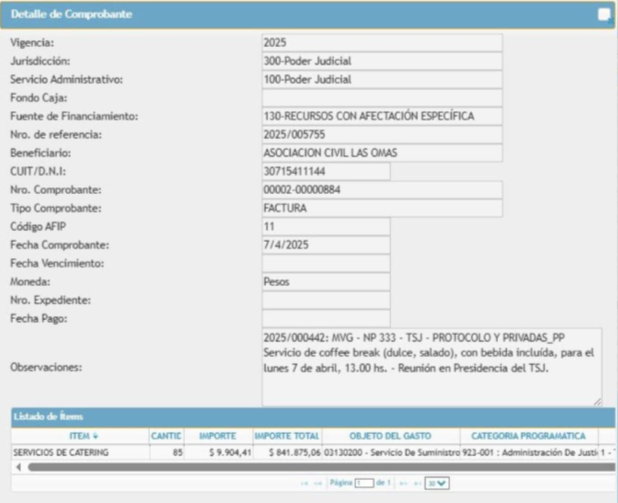Click the resize handle of Observaciones box
618x503 pixels.
coord(598,402)
